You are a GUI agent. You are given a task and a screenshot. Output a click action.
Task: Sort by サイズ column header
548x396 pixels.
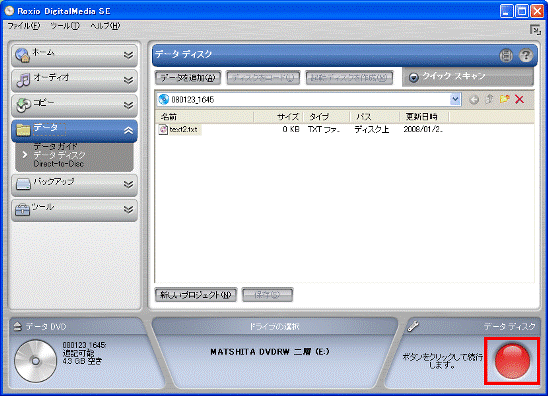click(278, 116)
